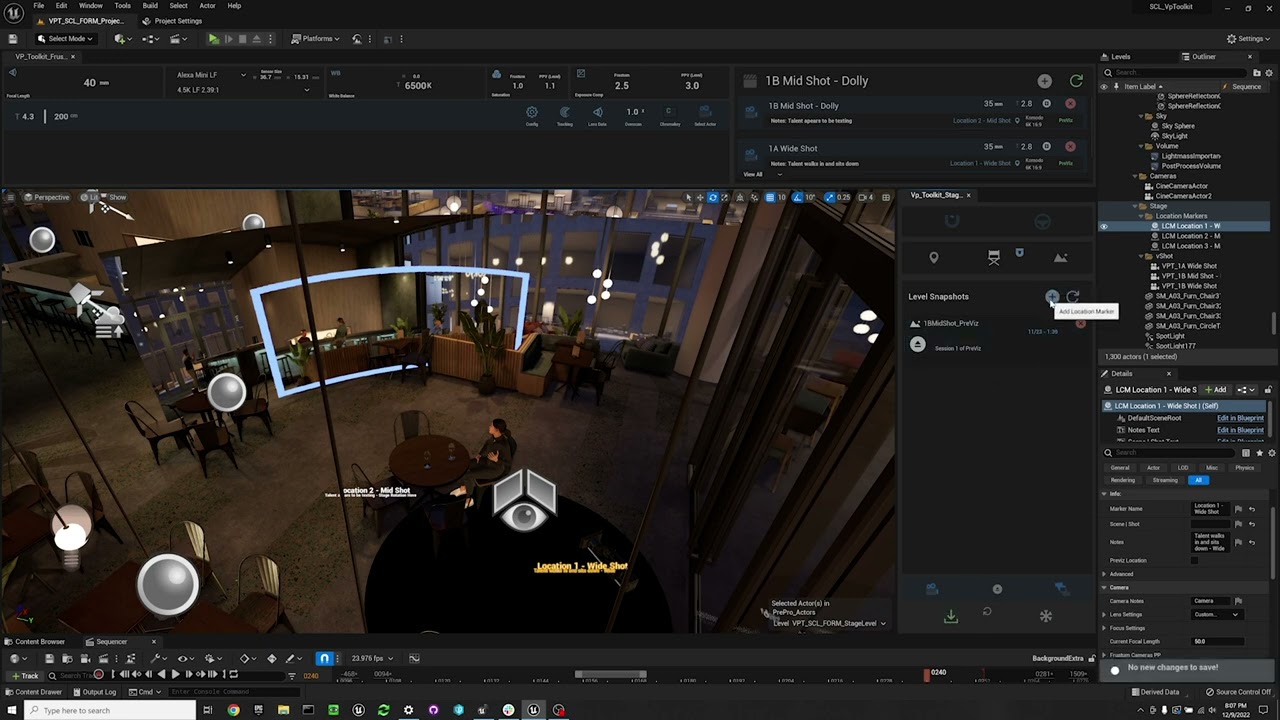
Task: Remove the 1BMidShot_PreViz snapshot
Action: coord(1080,324)
